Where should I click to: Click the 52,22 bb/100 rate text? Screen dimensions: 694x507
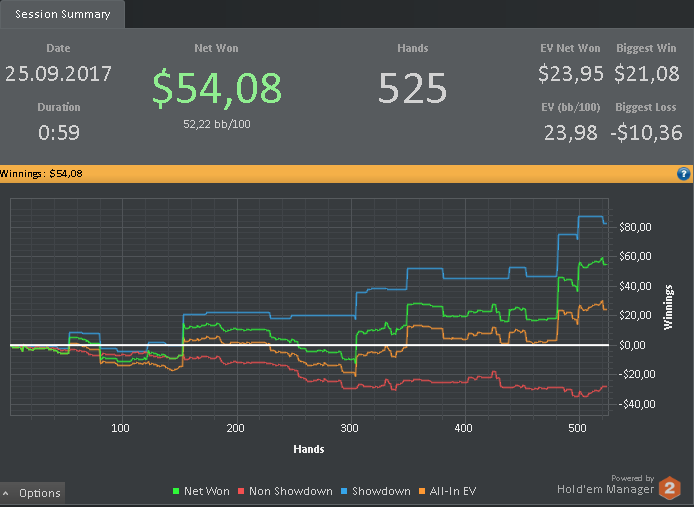pos(217,124)
